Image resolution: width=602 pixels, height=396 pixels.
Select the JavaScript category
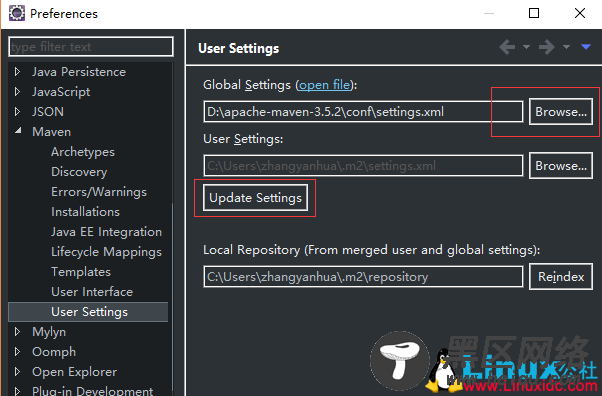tap(61, 92)
